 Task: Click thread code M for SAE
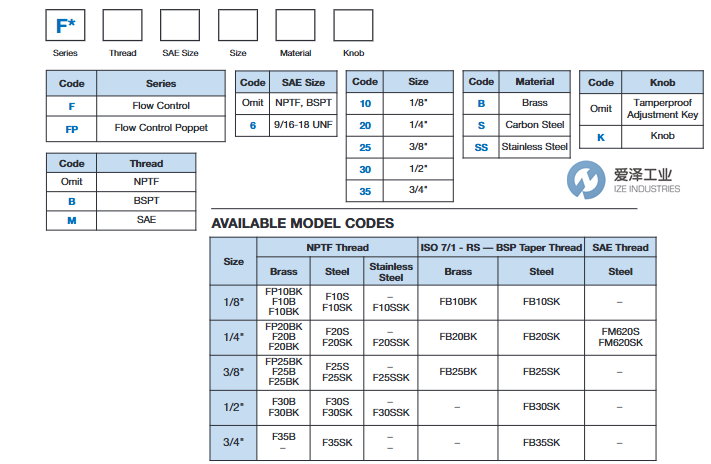72,219
